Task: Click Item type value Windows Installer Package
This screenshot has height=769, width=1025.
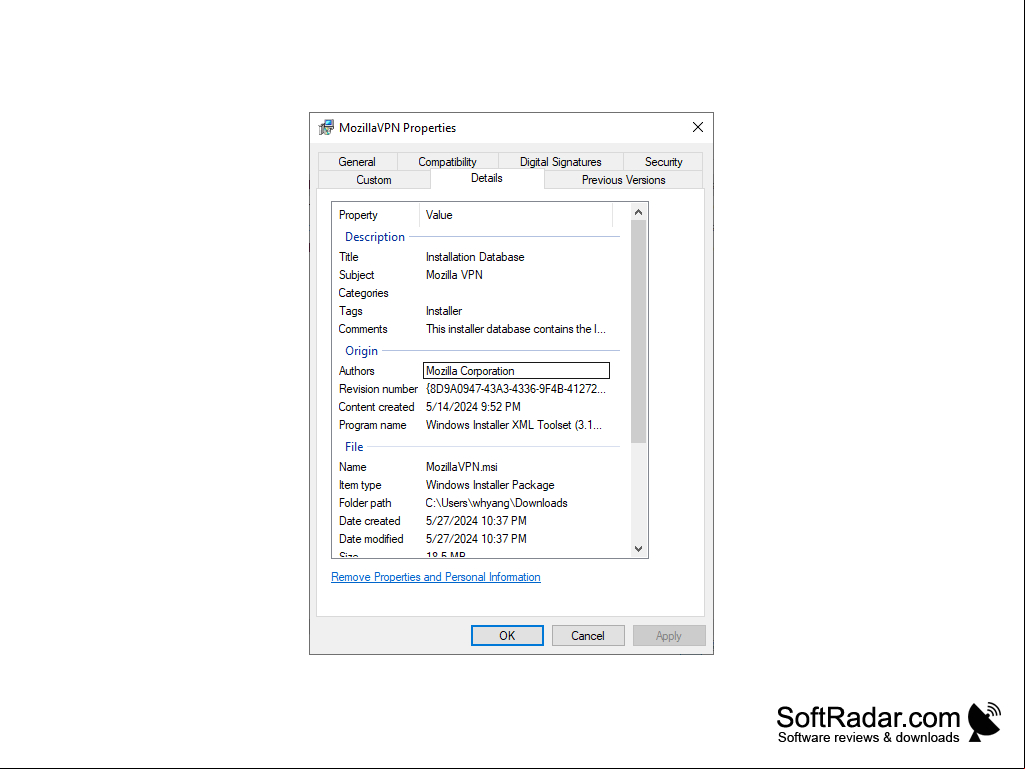Action: [x=490, y=485]
